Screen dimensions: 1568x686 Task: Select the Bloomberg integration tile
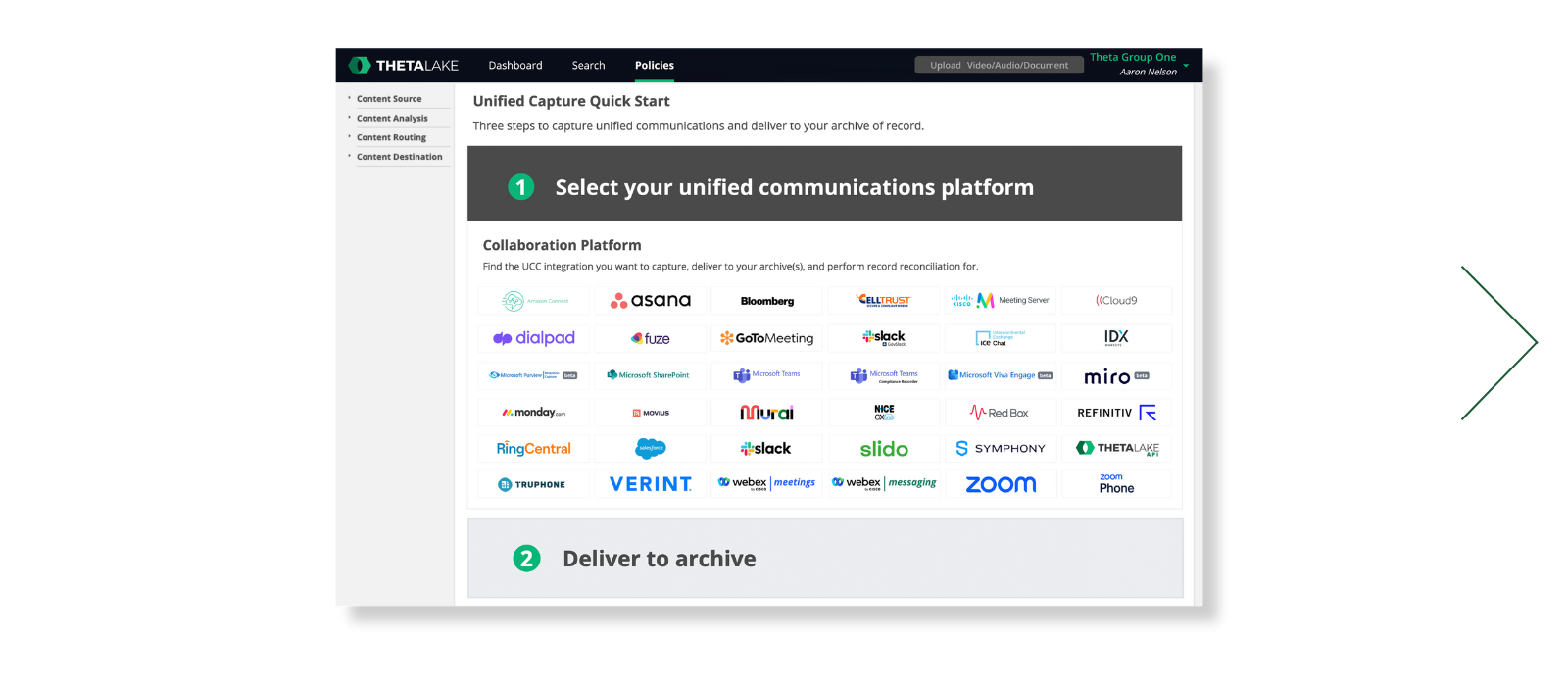[x=767, y=301]
